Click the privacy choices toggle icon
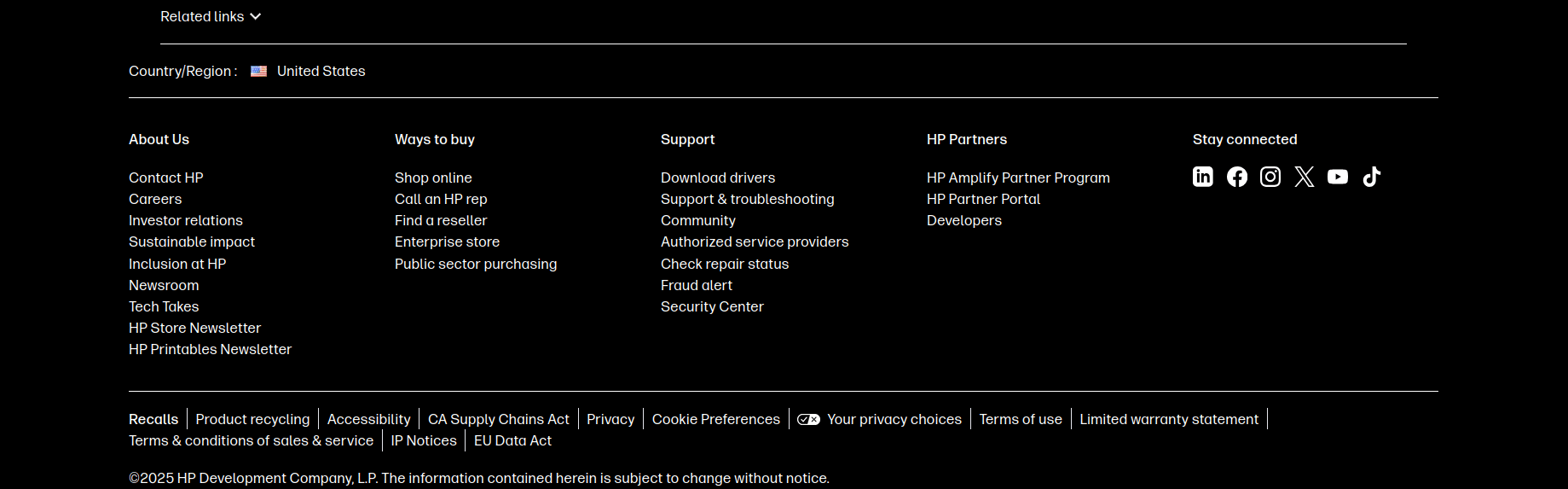Screen dimensions: 1568x489 point(808,419)
